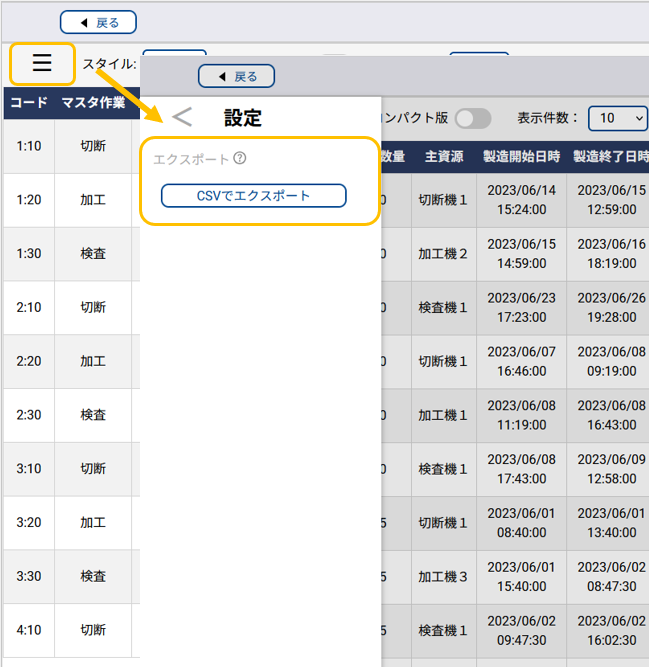Screen dimensions: 649x667
Task: Click the マスタ作業 column header
Action: 93,102
